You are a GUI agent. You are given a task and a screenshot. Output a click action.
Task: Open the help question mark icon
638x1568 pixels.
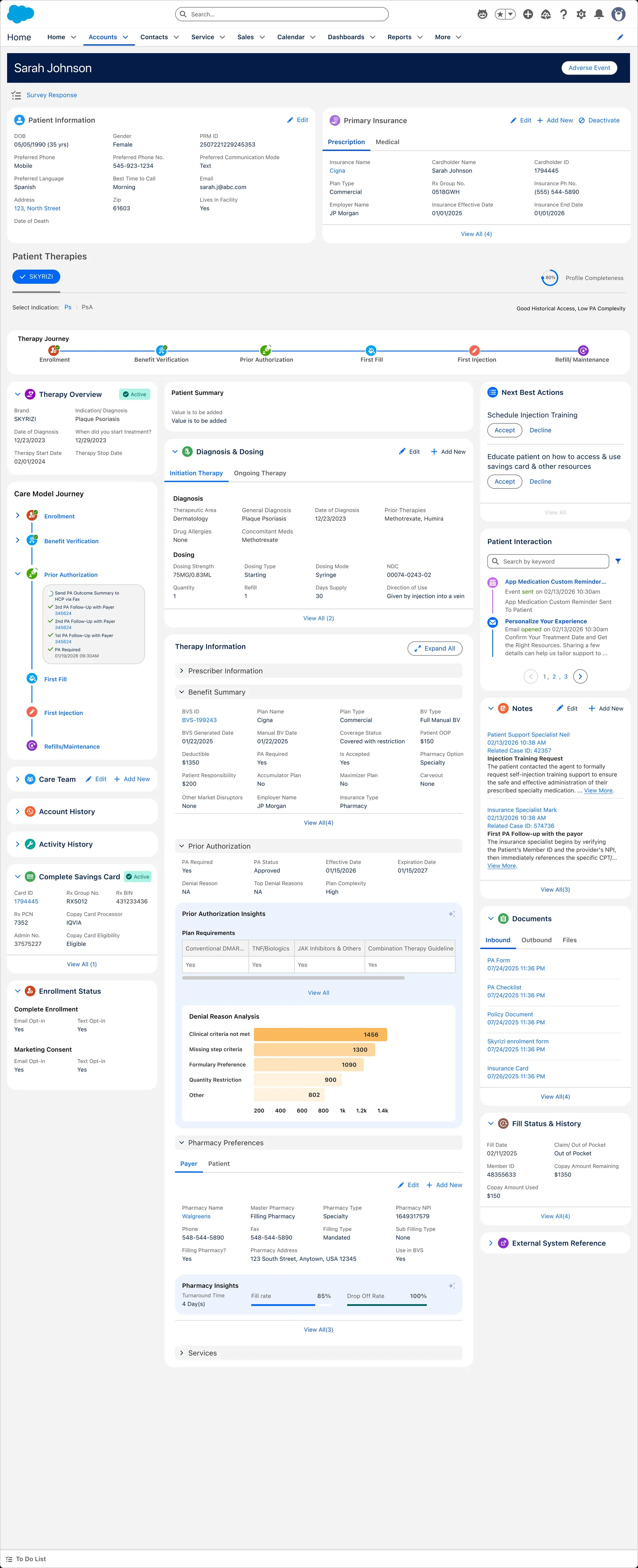point(564,14)
